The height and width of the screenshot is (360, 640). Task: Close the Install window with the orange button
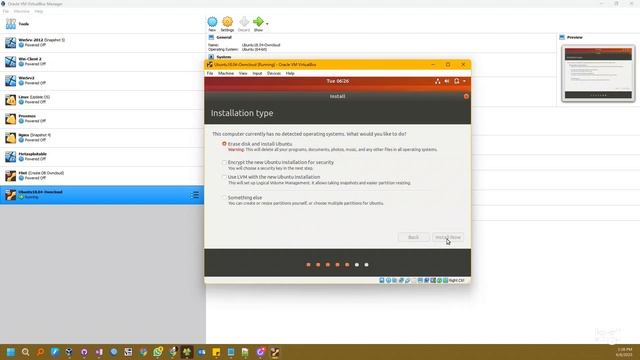point(466,96)
